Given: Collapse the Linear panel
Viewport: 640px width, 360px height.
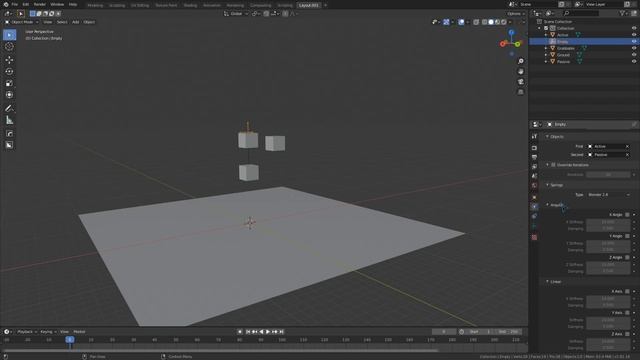Looking at the screenshot, I should click(547, 282).
